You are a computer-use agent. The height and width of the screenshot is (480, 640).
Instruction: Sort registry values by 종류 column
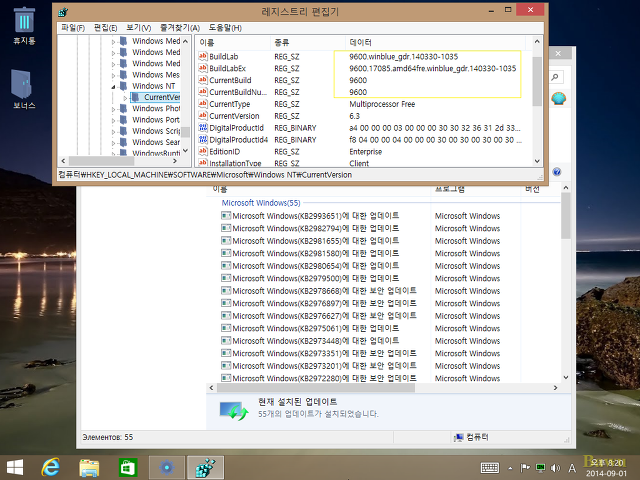[308, 42]
